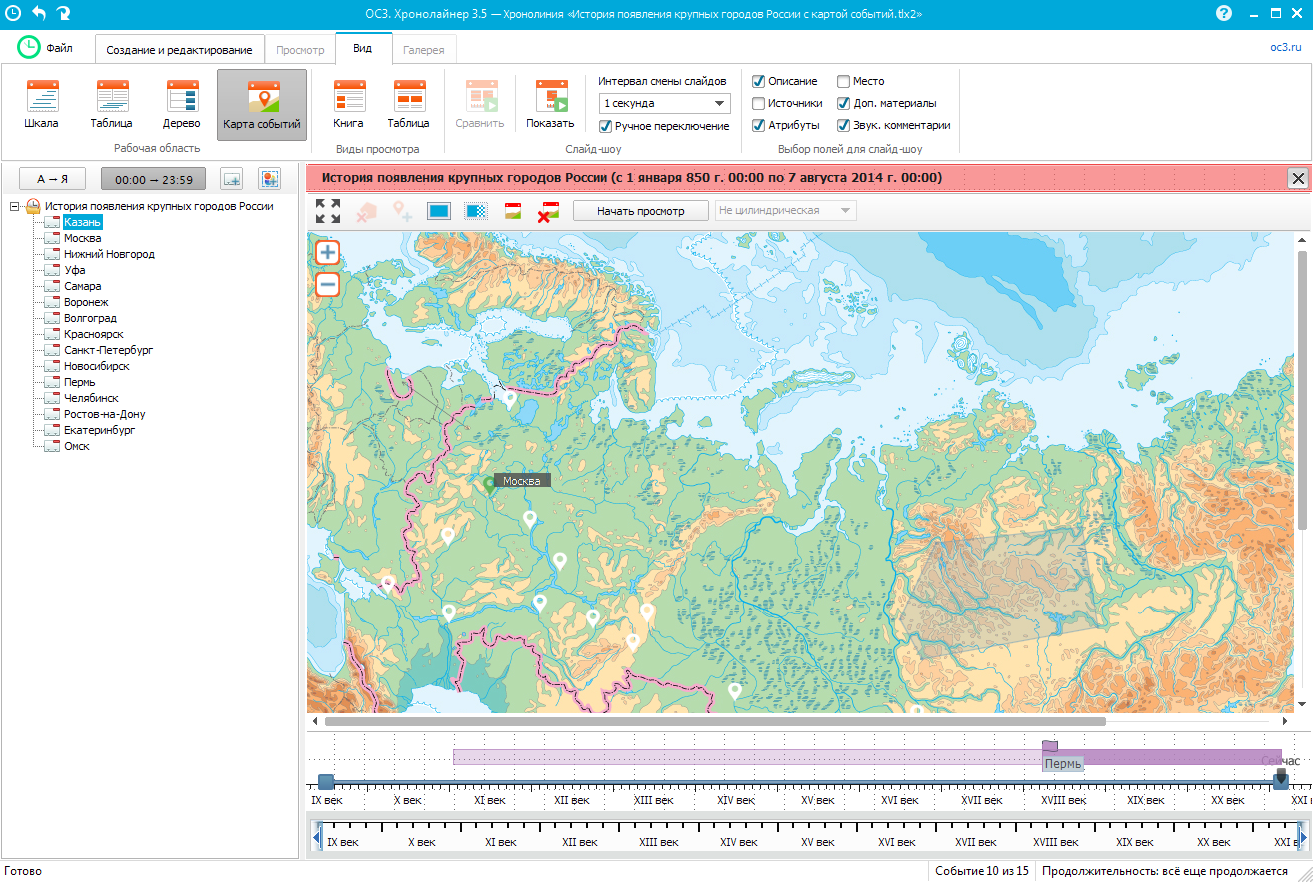Image resolution: width=1313 pixels, height=882 pixels.
Task: Zoom in on the map with plus control
Action: coord(326,252)
